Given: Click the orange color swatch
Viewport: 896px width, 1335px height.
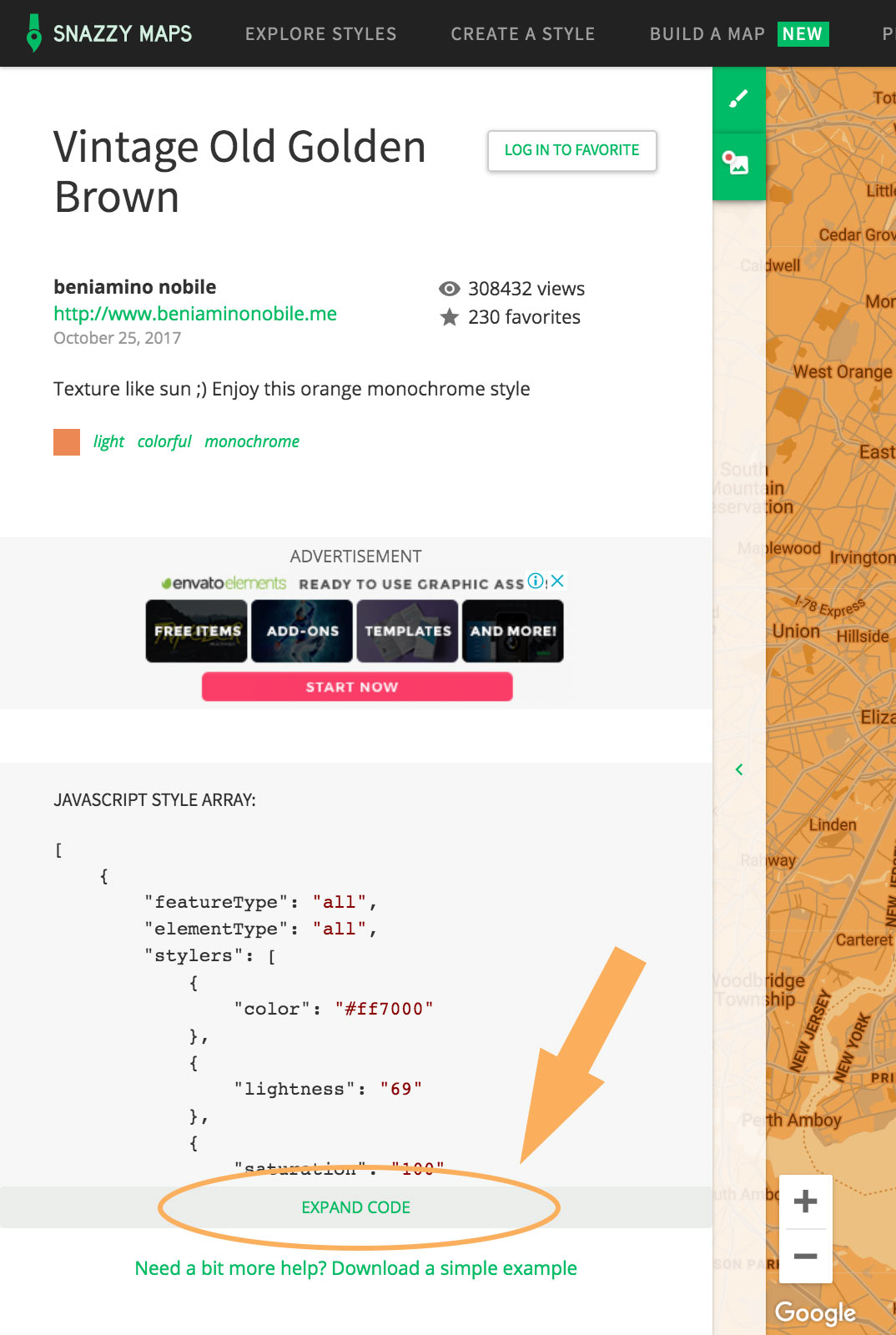Looking at the screenshot, I should click(x=67, y=442).
